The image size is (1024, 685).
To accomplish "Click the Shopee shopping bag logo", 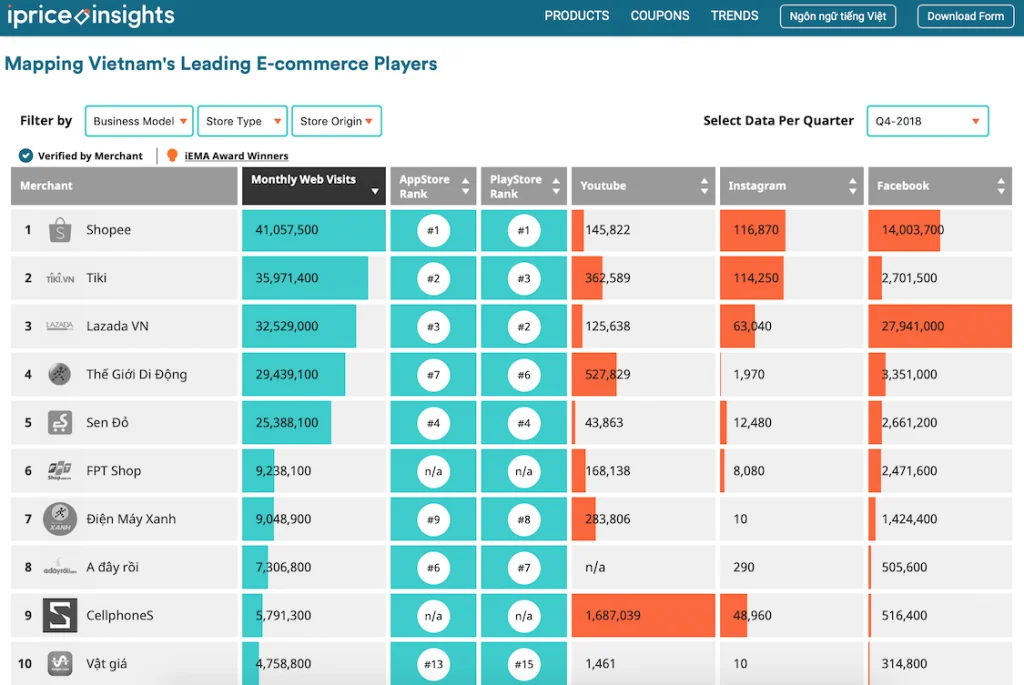I will (60, 229).
